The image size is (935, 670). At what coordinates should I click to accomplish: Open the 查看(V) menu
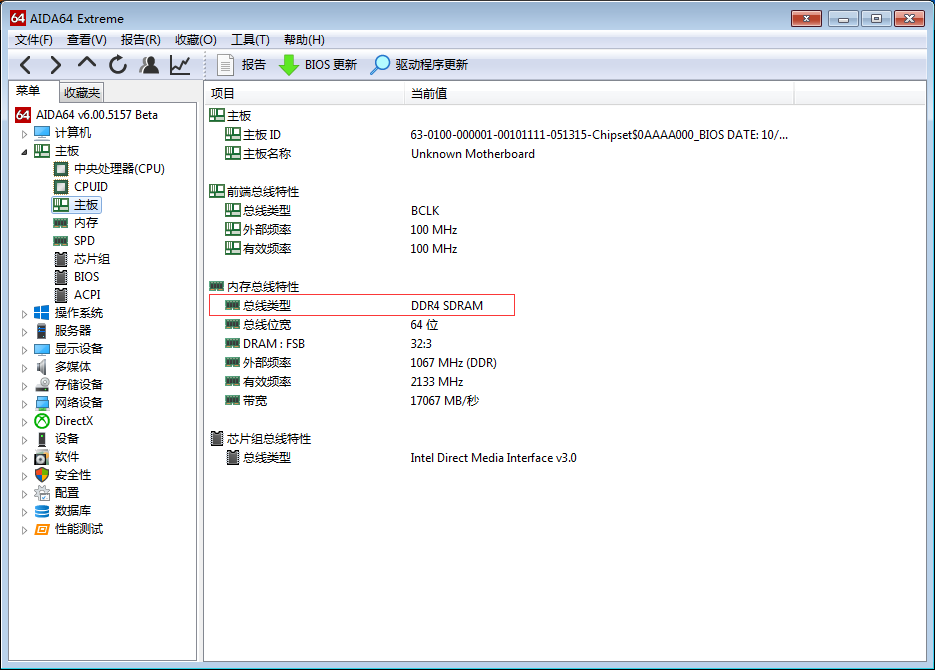[86, 39]
